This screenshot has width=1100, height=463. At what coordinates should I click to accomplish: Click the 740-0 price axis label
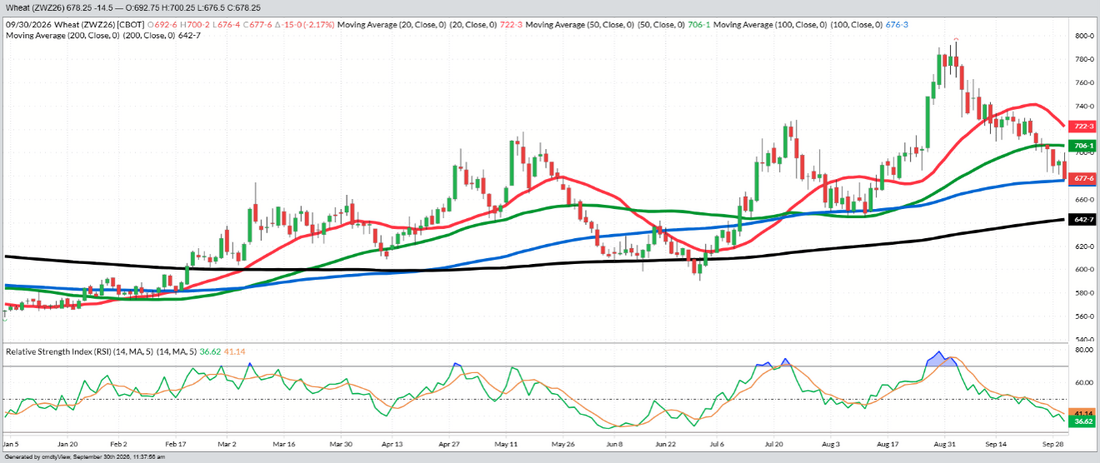1085,106
